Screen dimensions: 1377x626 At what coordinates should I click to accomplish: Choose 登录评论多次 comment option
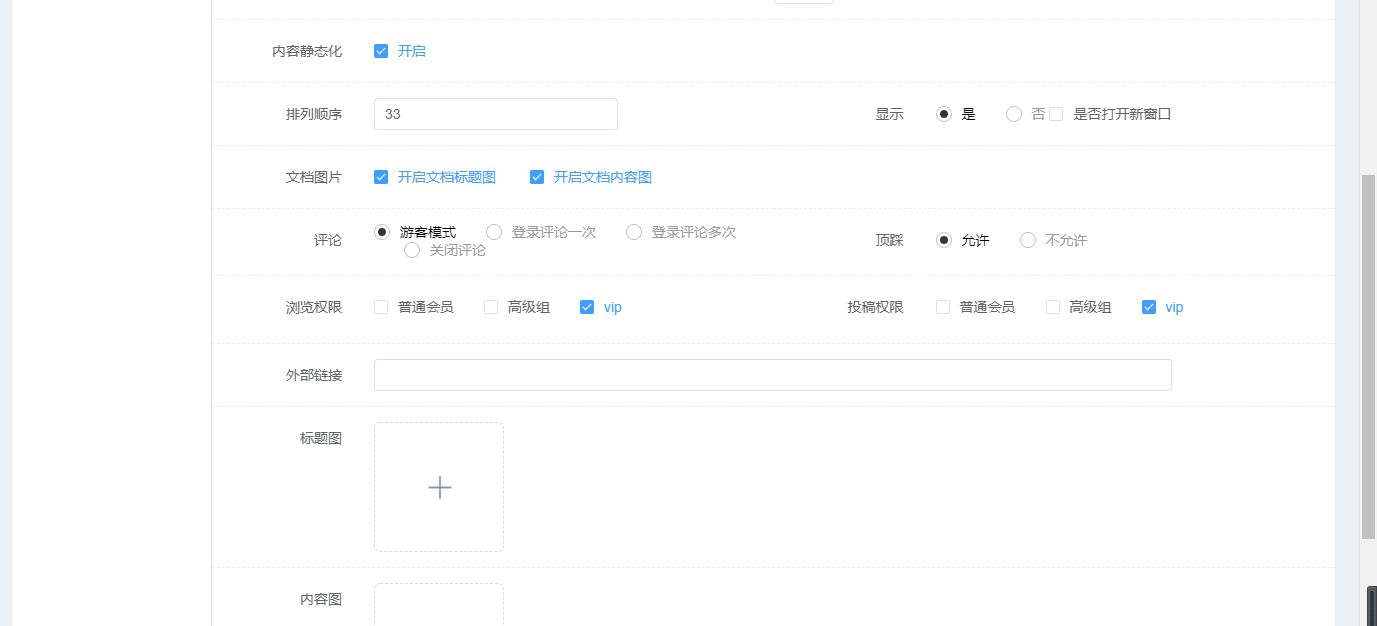(634, 232)
